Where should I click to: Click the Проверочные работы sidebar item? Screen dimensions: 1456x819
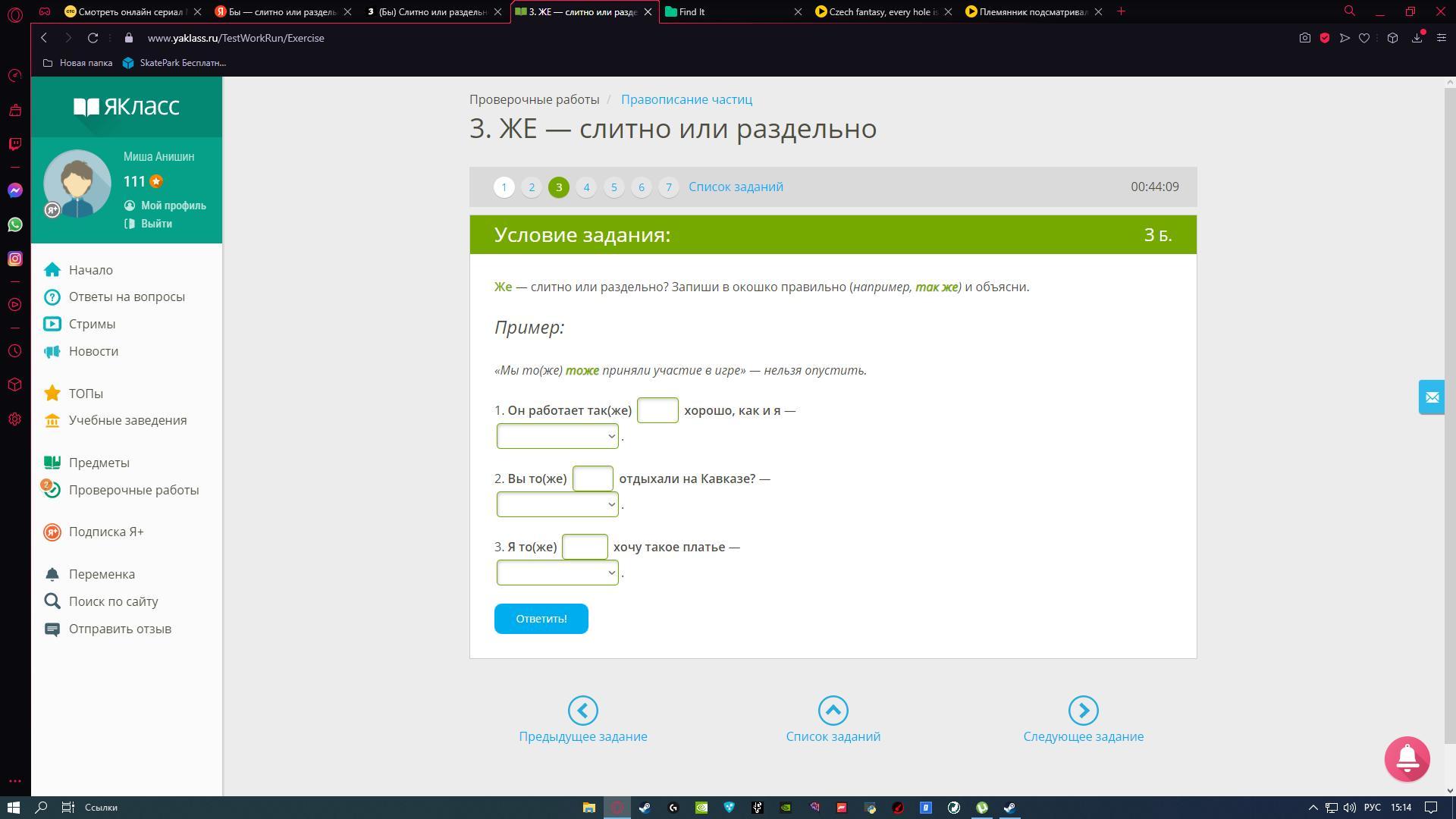pyautogui.click(x=133, y=490)
